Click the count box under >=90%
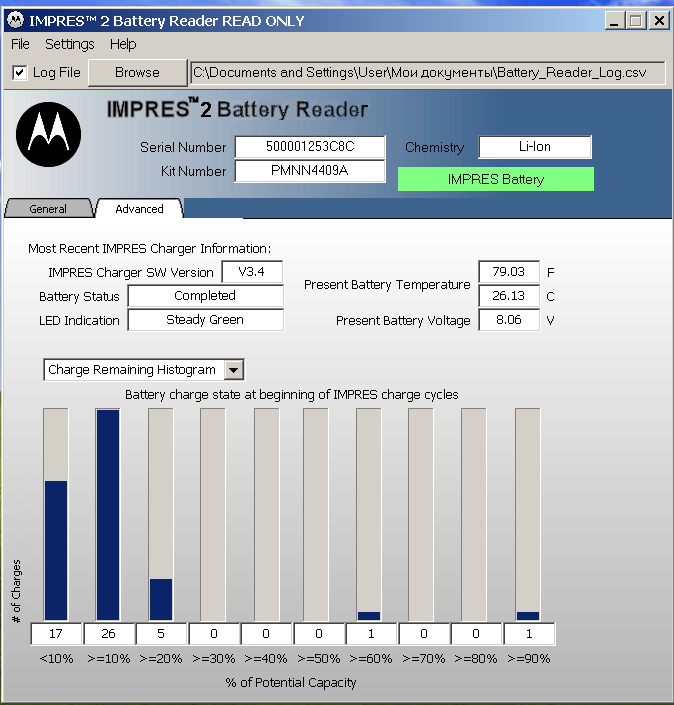This screenshot has width=674, height=705. point(529,634)
